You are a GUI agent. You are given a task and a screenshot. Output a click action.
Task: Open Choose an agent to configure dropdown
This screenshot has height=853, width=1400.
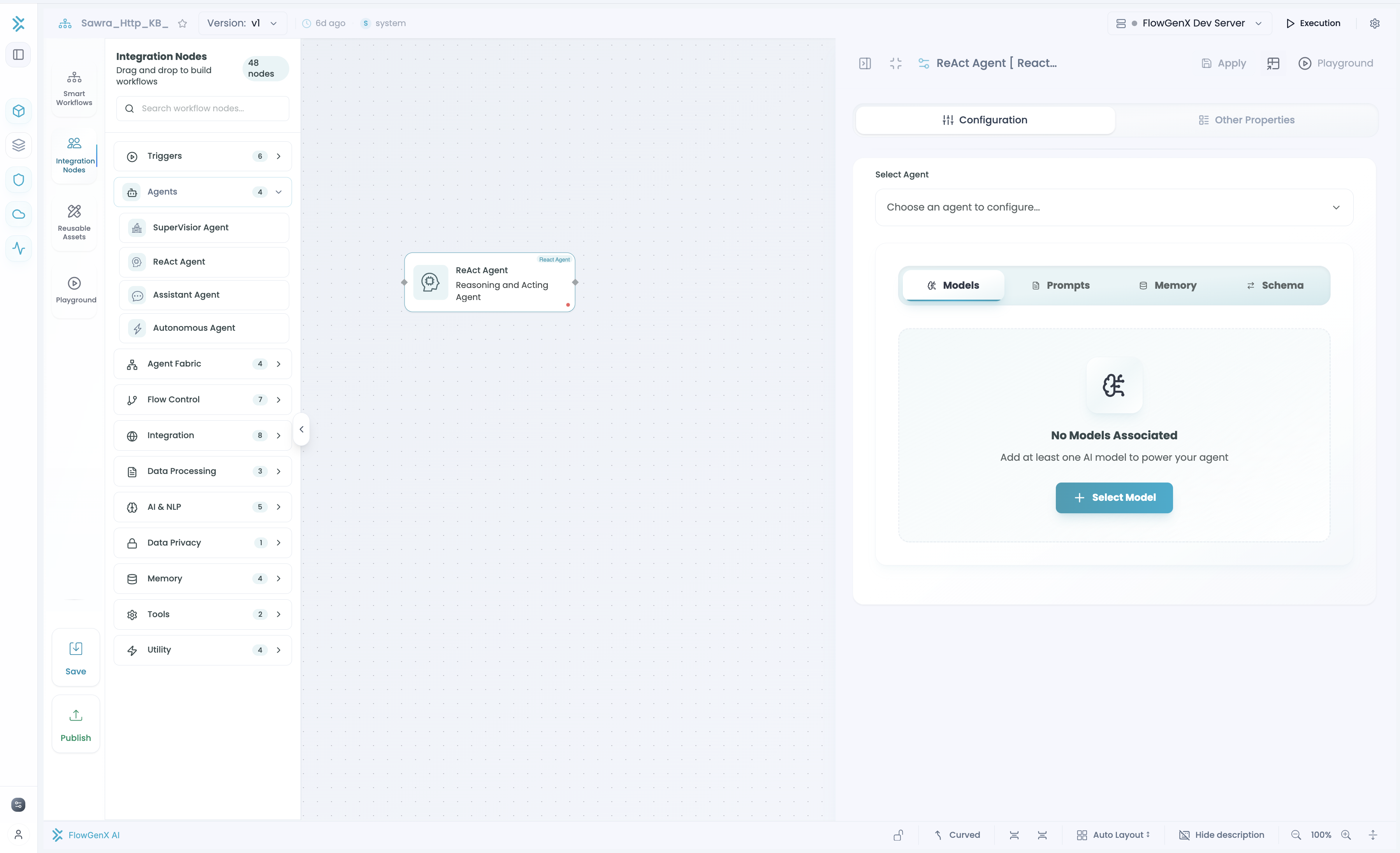tap(1113, 207)
